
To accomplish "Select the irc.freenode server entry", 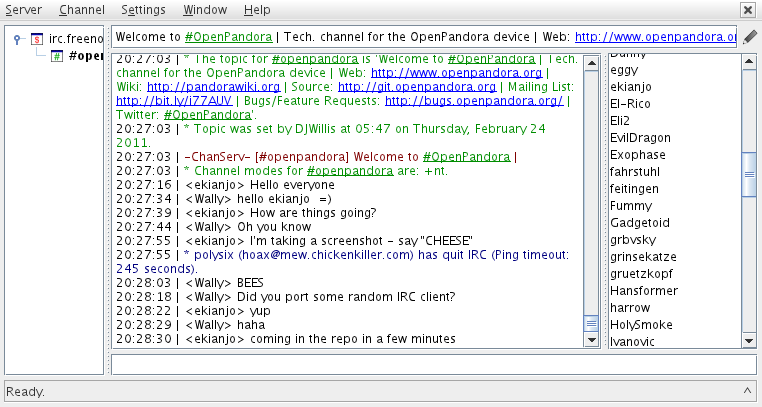I will coord(76,39).
